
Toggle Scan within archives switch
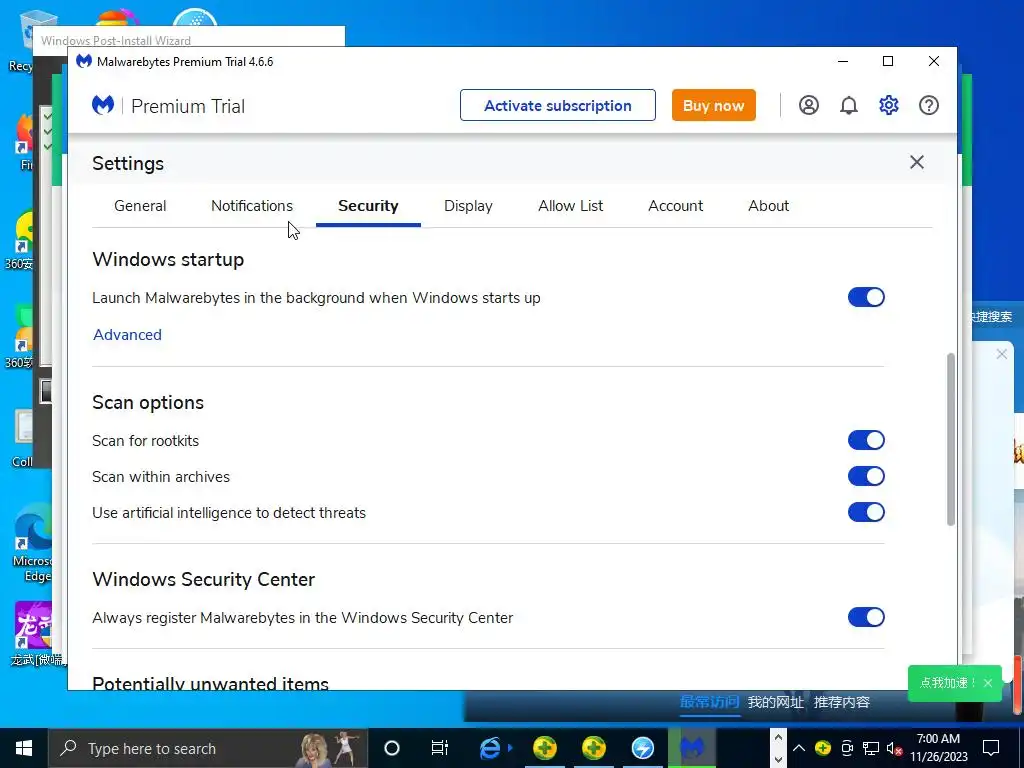[866, 476]
